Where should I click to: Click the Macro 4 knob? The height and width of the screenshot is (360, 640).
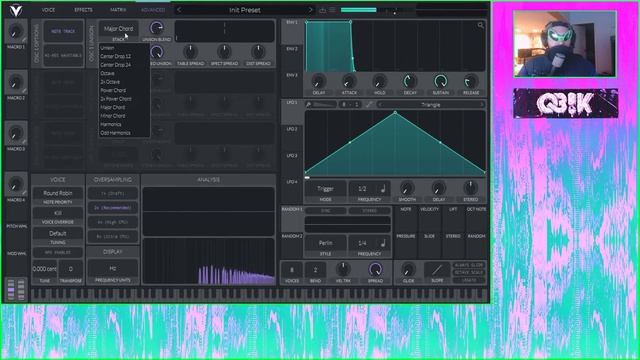click(x=16, y=184)
